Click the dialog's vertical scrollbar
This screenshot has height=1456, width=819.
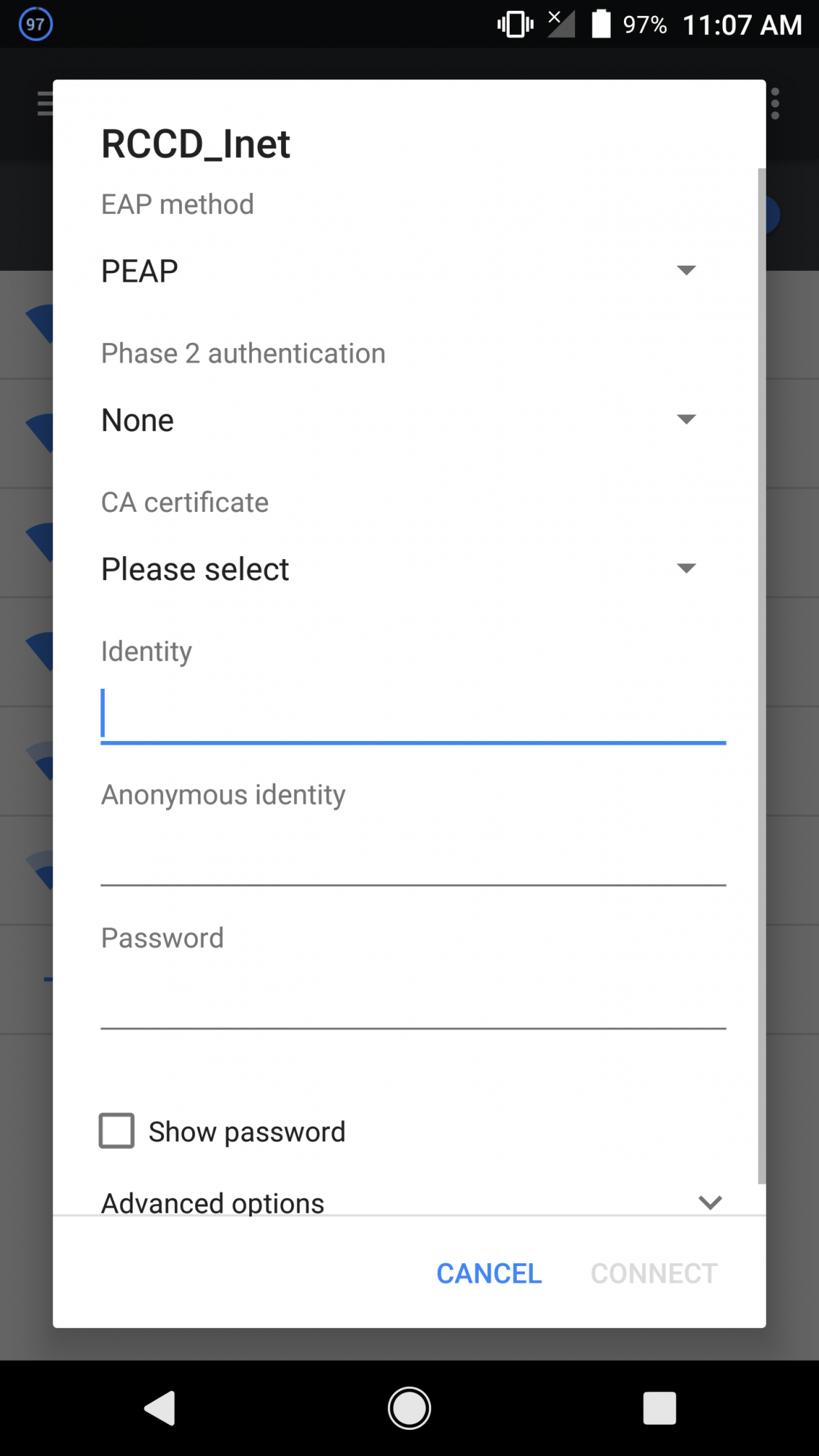pos(761,676)
